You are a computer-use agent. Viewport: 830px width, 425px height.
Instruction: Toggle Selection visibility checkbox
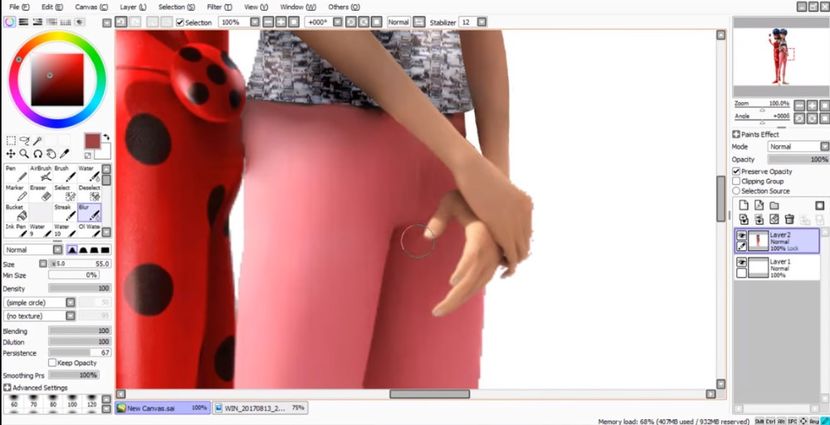click(180, 22)
